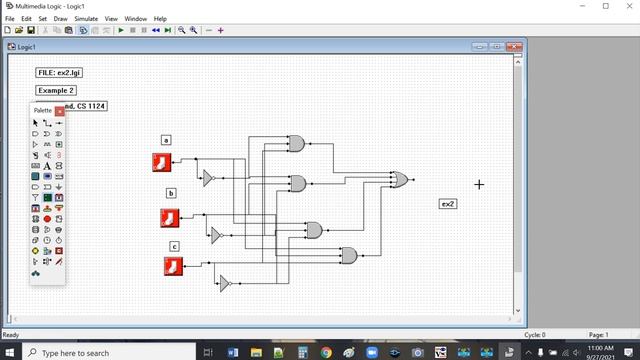Select the 'Example 2' text label
The height and width of the screenshot is (360, 640).
coord(56,90)
